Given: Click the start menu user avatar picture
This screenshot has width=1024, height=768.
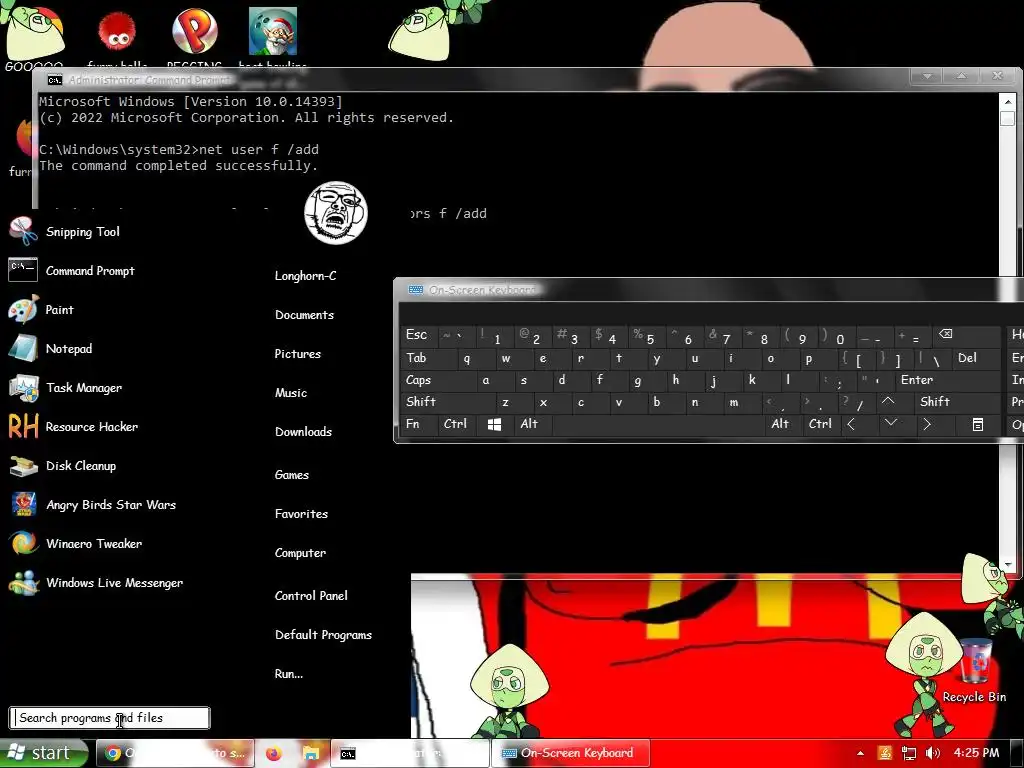Looking at the screenshot, I should (x=336, y=212).
